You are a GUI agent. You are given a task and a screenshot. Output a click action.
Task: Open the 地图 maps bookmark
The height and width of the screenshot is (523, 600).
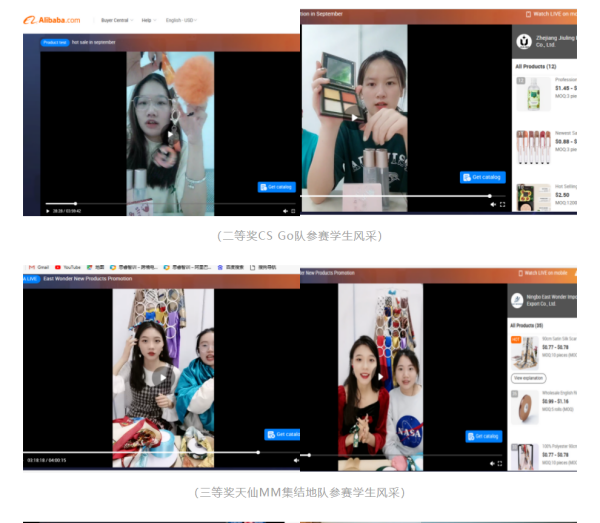95,267
